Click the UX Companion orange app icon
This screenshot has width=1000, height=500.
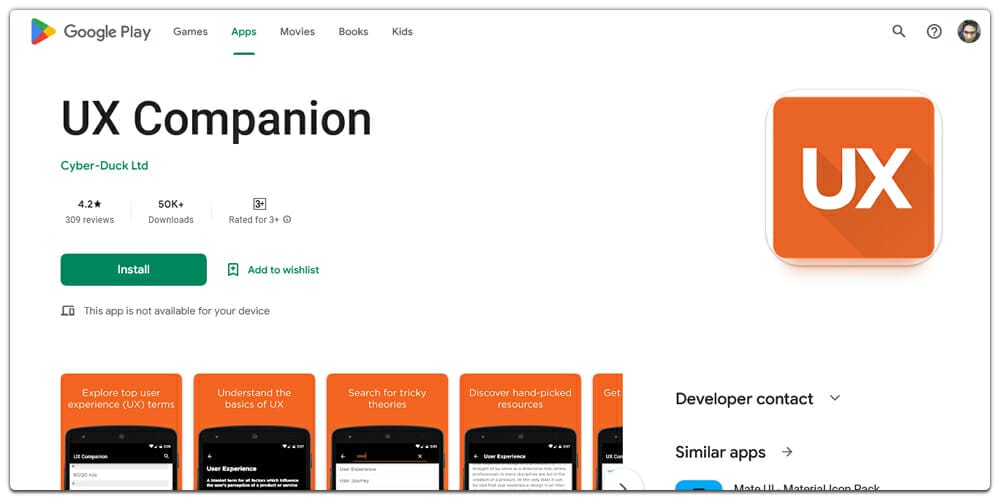coord(853,177)
